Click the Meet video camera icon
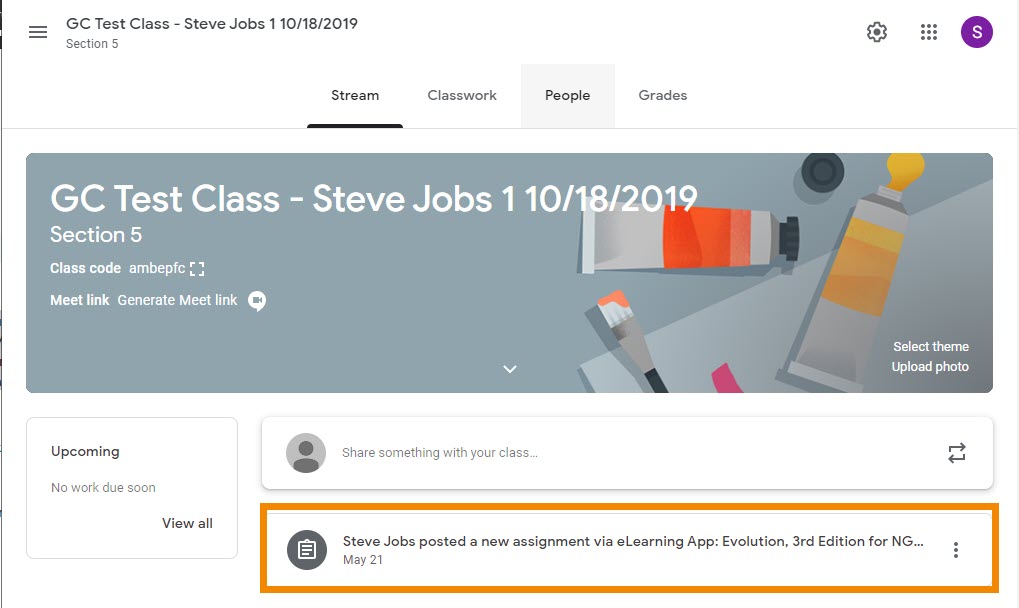Viewport: 1019px width, 608px height. (257, 300)
